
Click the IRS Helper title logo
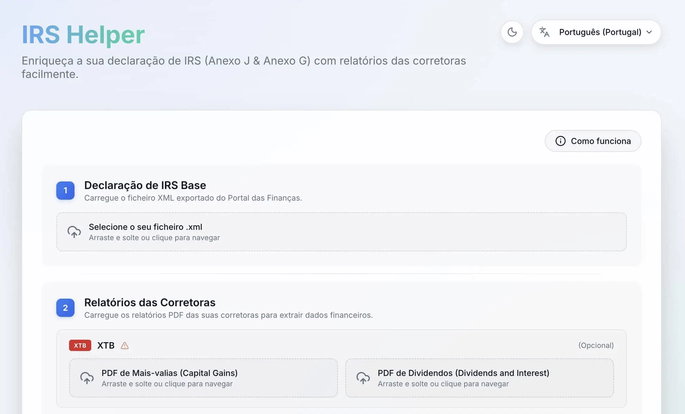pyautogui.click(x=83, y=35)
